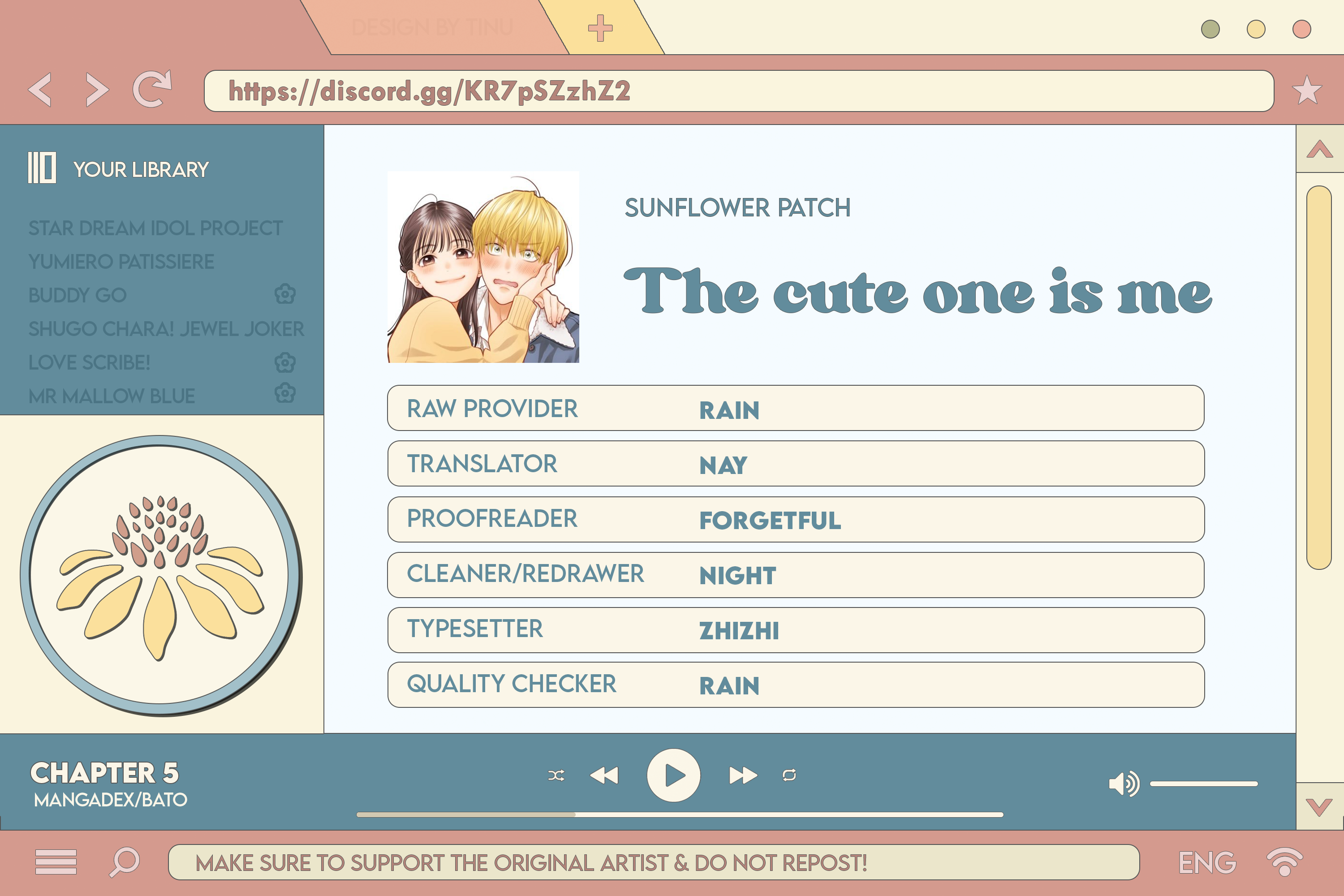Screen dimensions: 1344x896
Task: Toggle flower icon next to Buddy Go
Action: (284, 294)
